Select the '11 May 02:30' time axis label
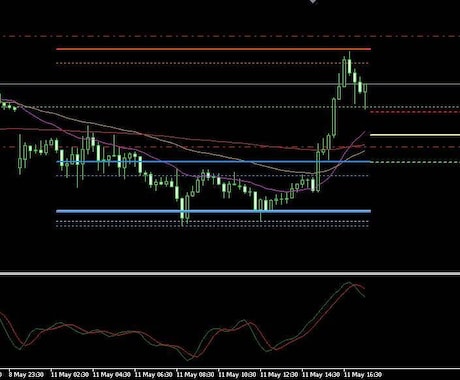460x380 pixels. tap(70, 375)
